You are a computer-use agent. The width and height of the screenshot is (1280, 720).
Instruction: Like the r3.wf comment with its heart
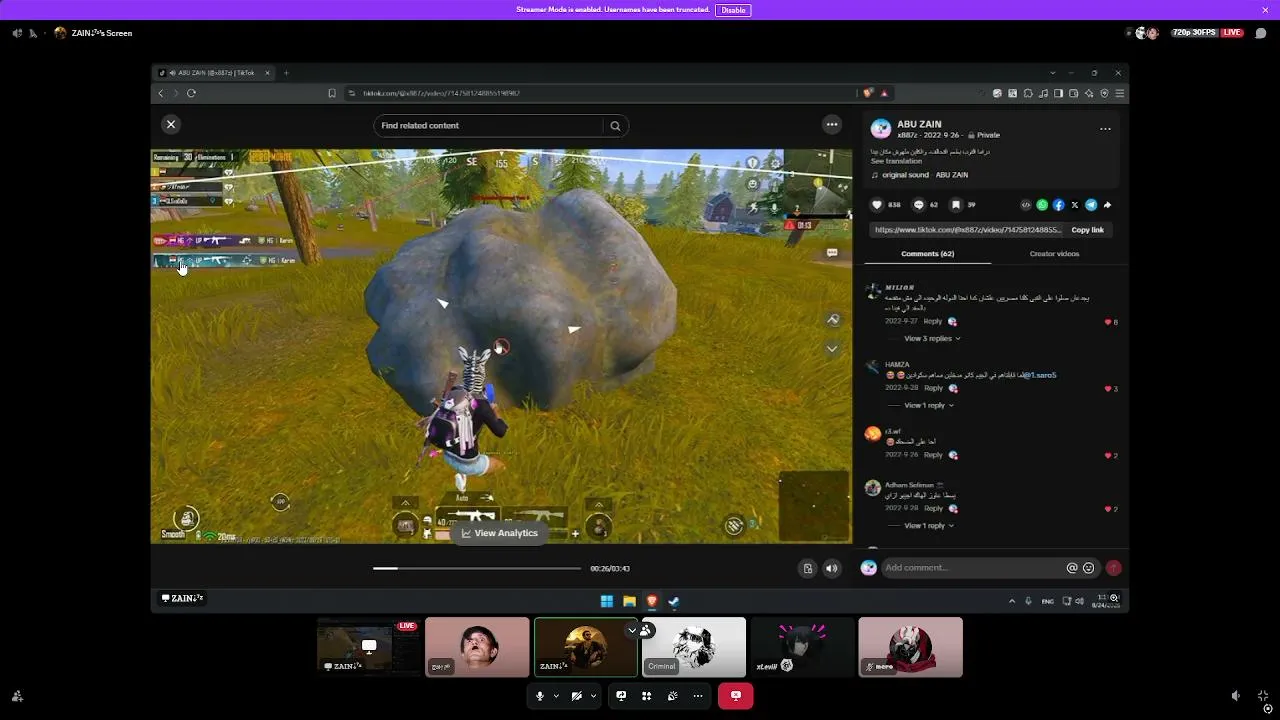[x=1108, y=456]
